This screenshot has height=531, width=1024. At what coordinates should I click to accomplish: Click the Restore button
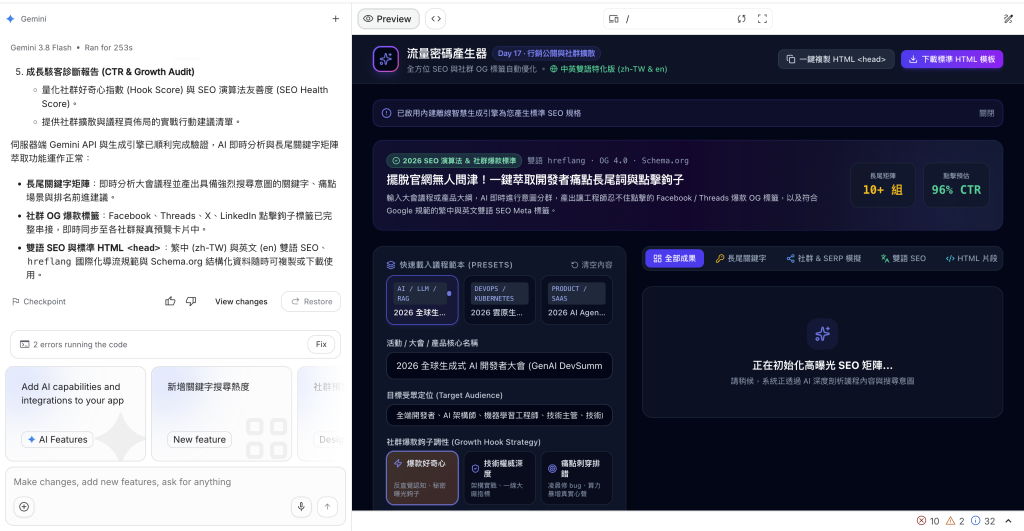click(311, 301)
